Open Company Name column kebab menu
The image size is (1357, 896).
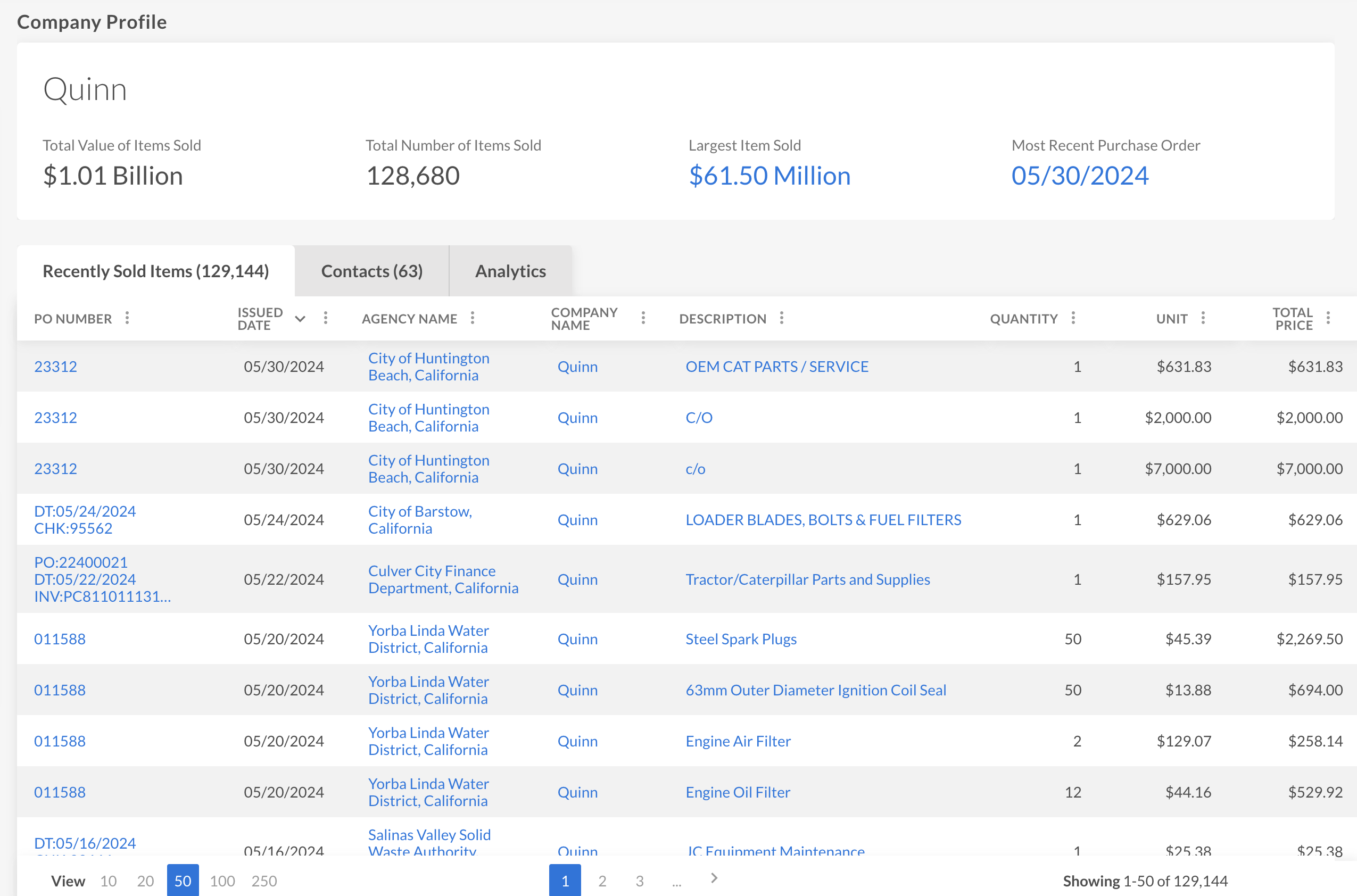pyautogui.click(x=643, y=318)
